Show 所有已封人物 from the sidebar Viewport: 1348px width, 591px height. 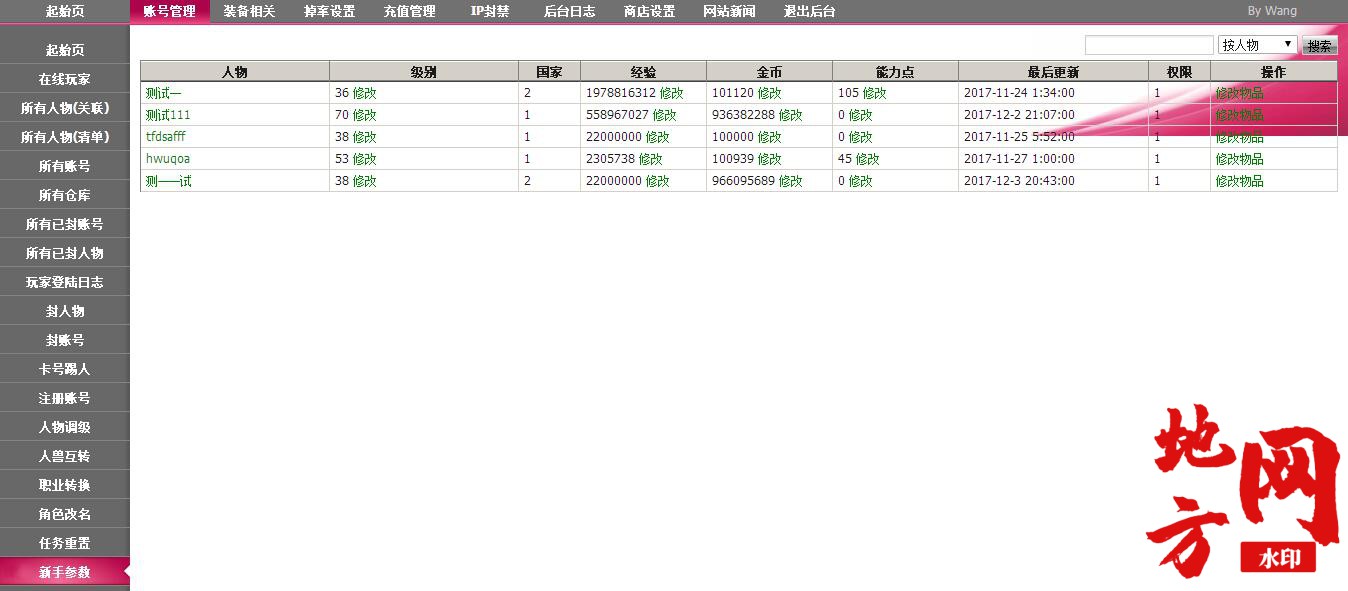pyautogui.click(x=65, y=253)
